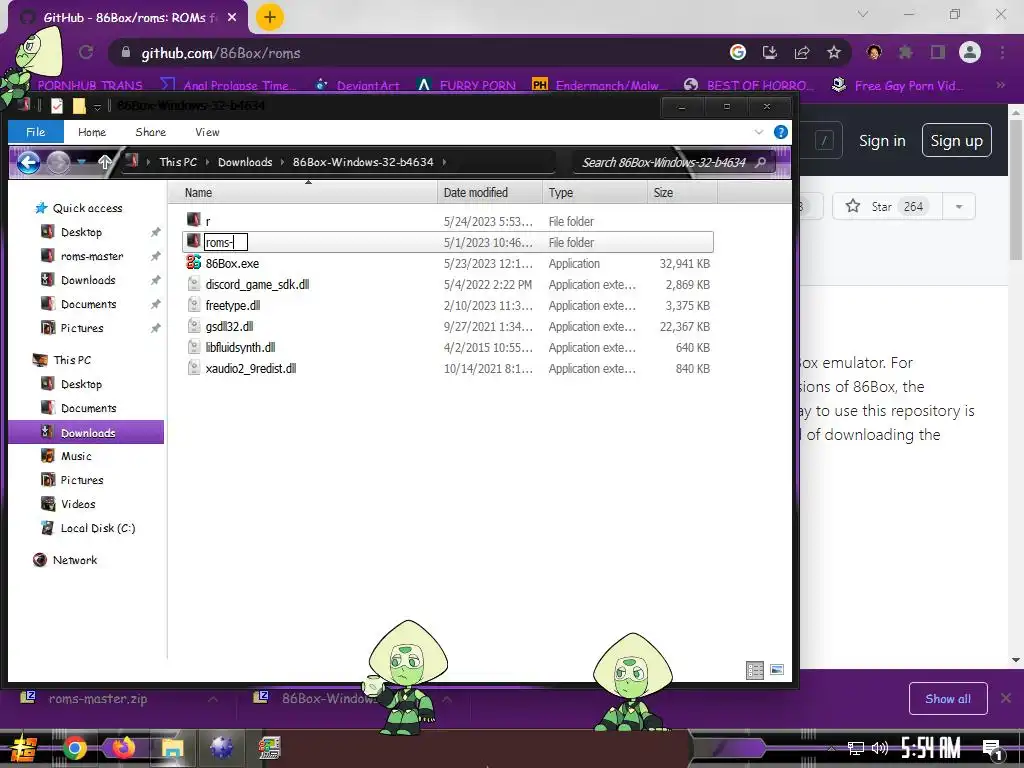Sort by Name column header
This screenshot has height=768, width=1024.
[x=302, y=193]
